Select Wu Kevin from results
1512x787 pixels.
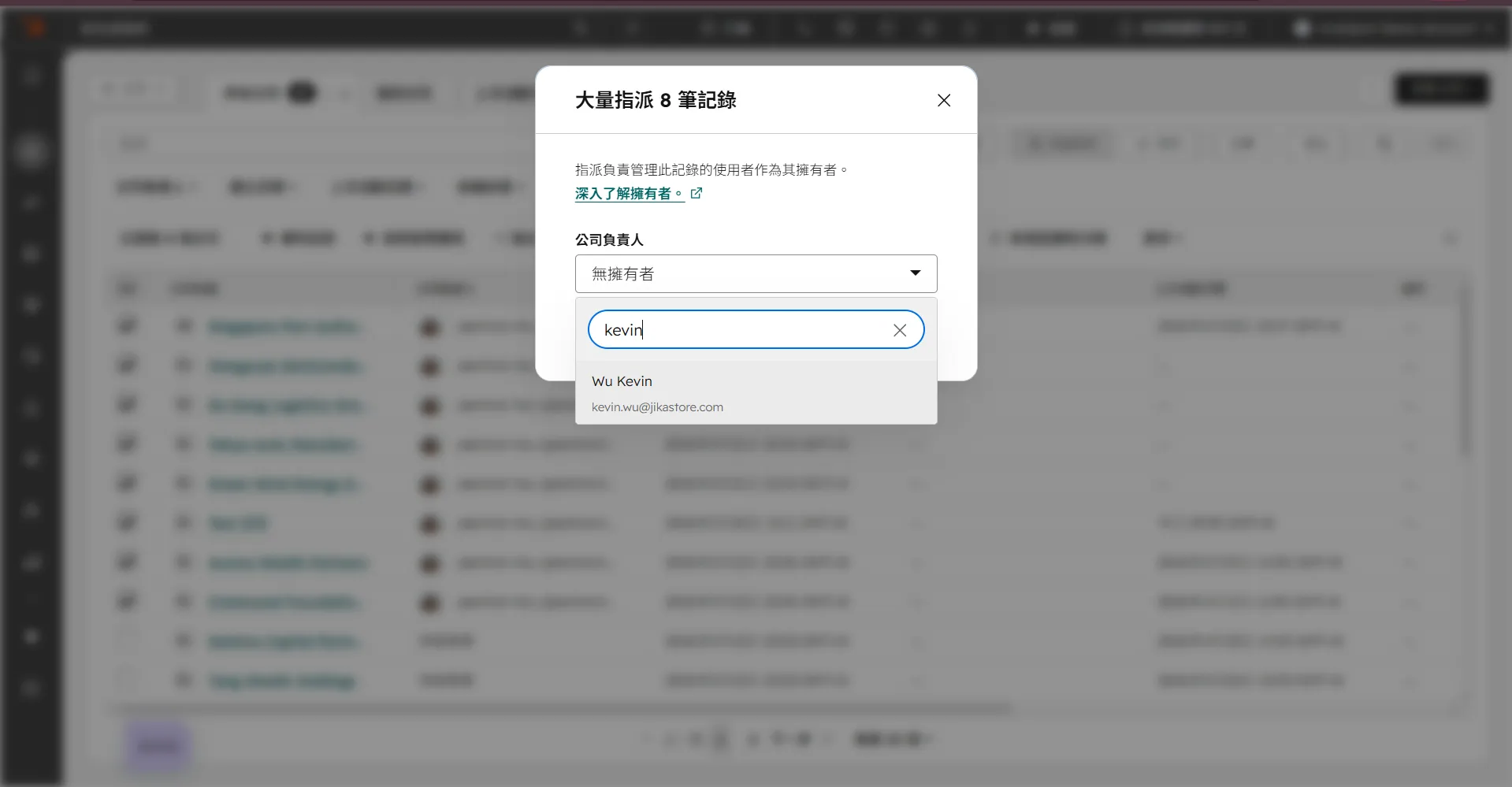coord(756,393)
